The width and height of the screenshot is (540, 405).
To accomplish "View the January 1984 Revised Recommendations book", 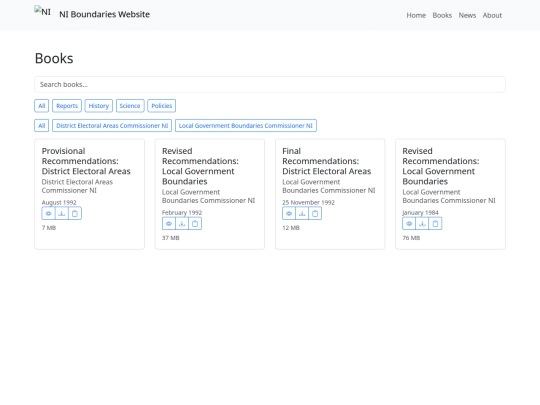I will pos(409,224).
